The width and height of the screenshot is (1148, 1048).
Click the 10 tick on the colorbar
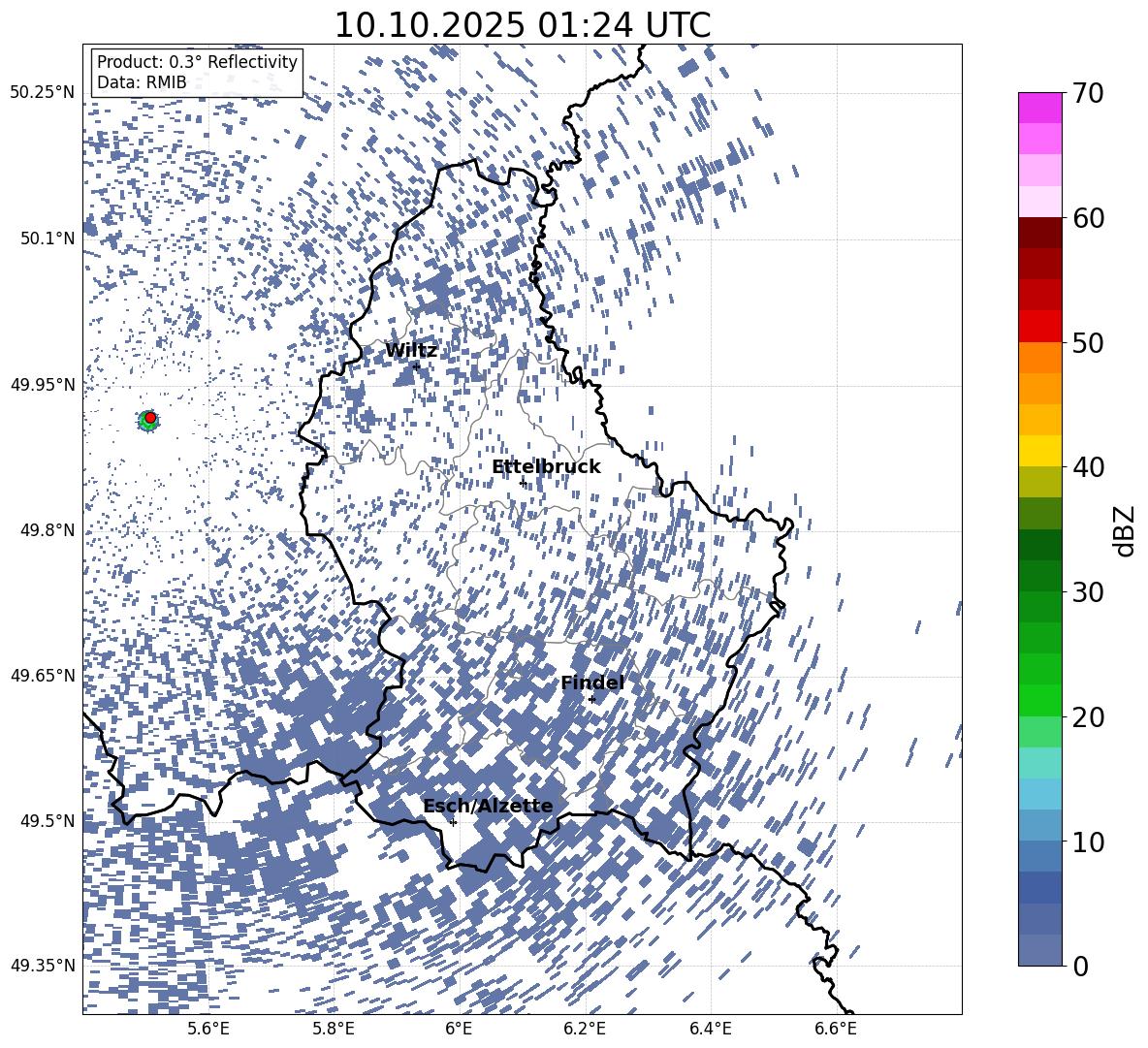pyautogui.click(x=1088, y=842)
